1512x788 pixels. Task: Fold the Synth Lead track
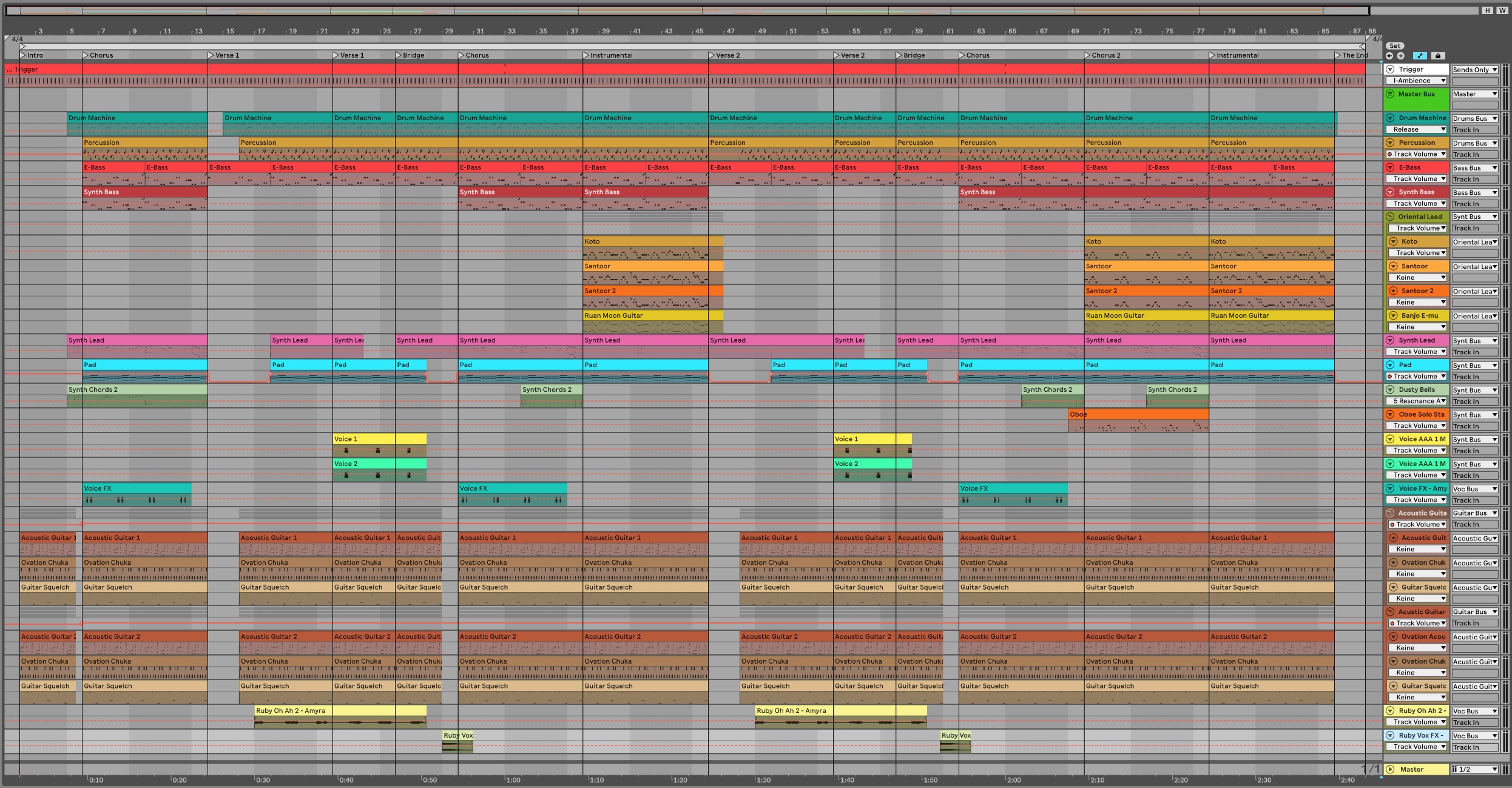coord(1390,340)
